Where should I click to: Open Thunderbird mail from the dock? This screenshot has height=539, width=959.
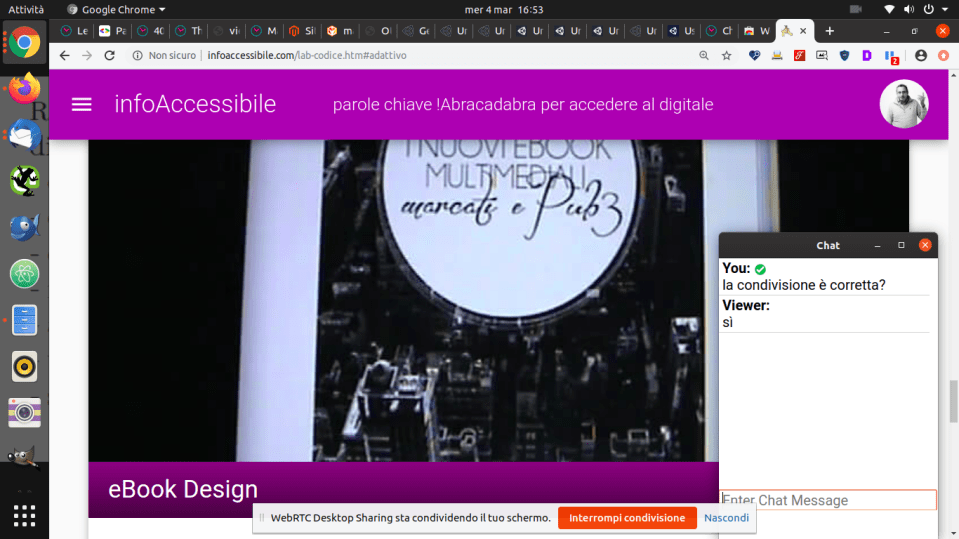coord(24,135)
